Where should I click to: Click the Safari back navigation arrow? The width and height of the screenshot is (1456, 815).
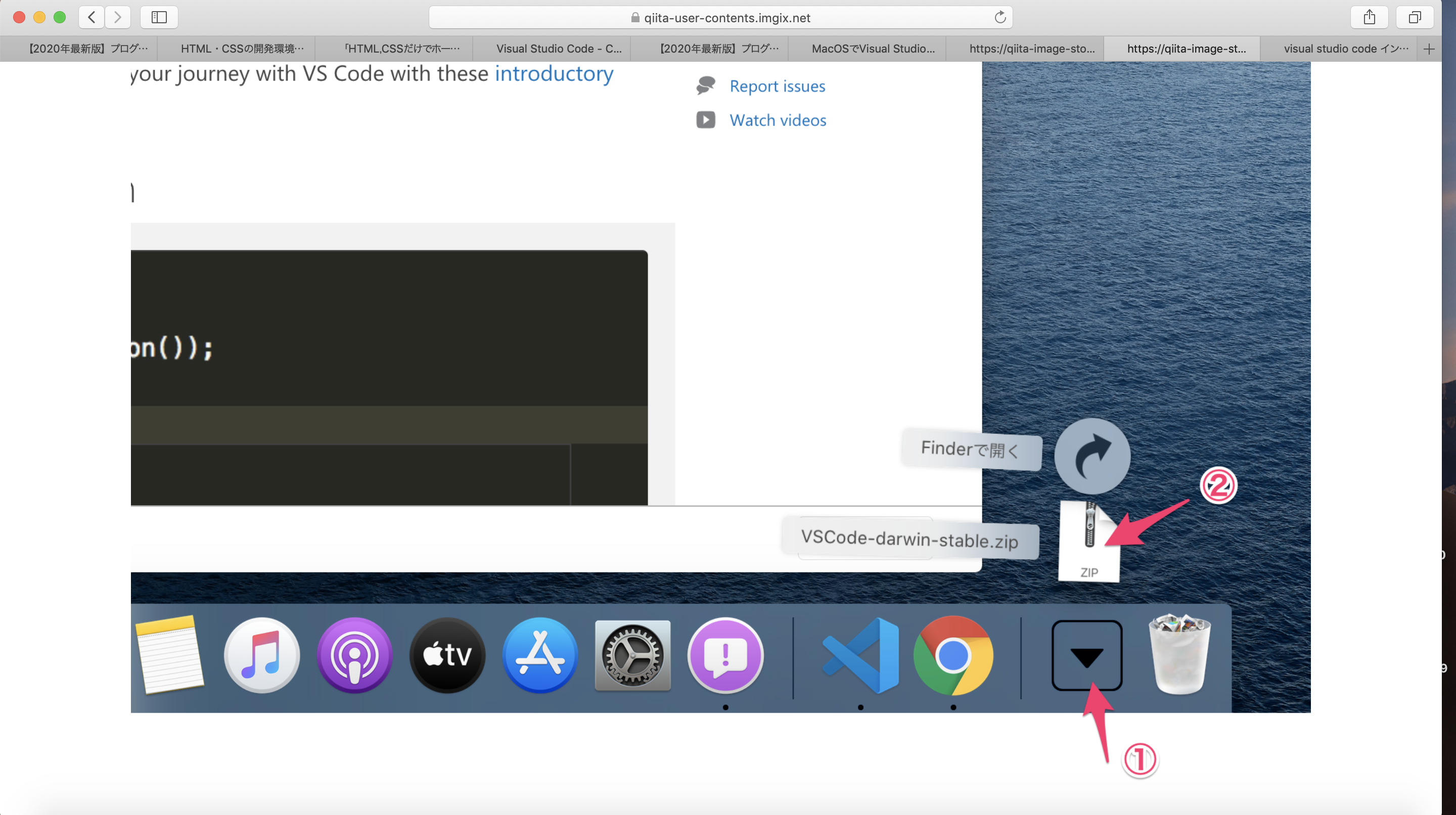pyautogui.click(x=92, y=17)
